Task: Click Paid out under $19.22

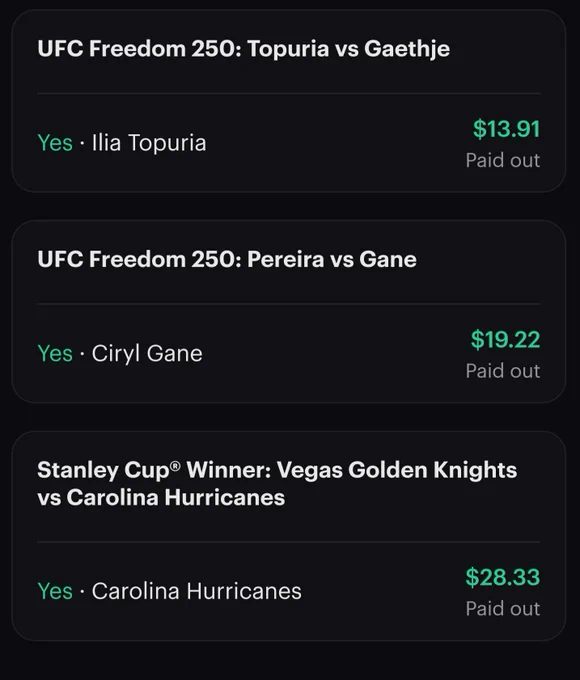Action: [x=503, y=371]
